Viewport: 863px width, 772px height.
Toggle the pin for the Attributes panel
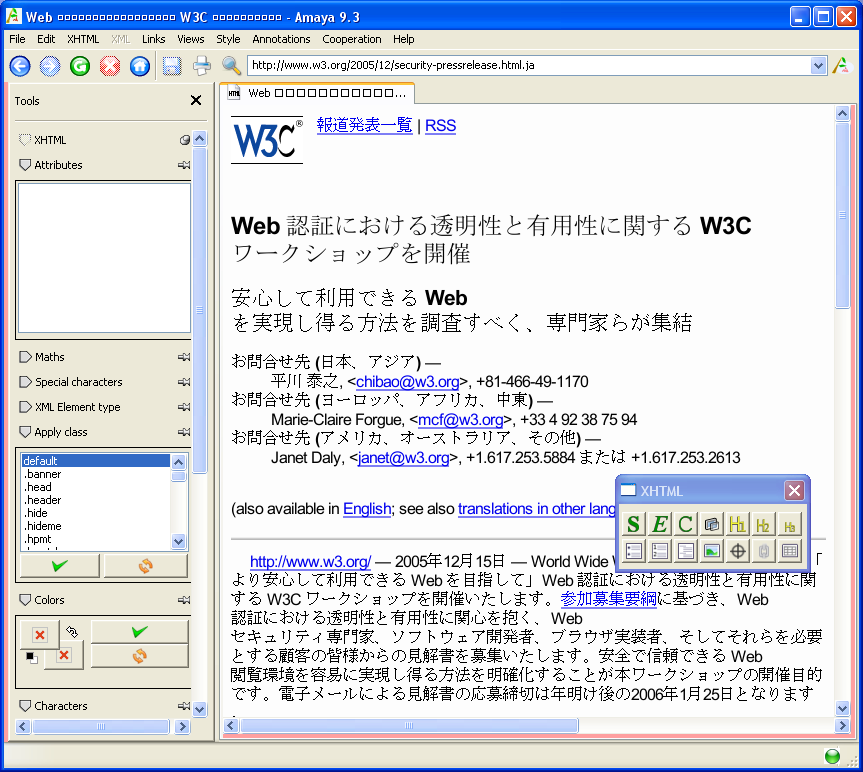point(184,165)
